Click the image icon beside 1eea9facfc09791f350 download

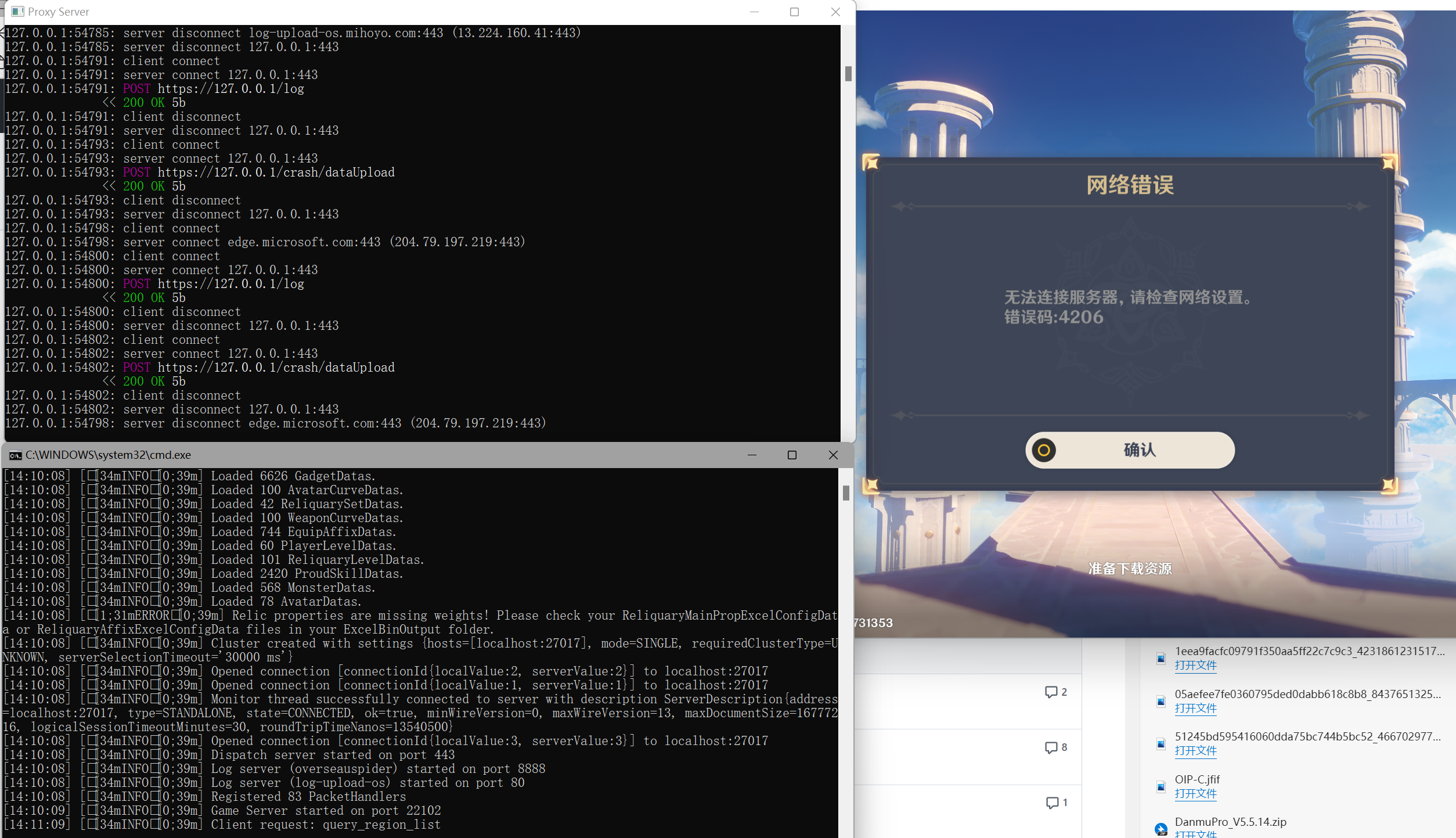pos(1161,658)
